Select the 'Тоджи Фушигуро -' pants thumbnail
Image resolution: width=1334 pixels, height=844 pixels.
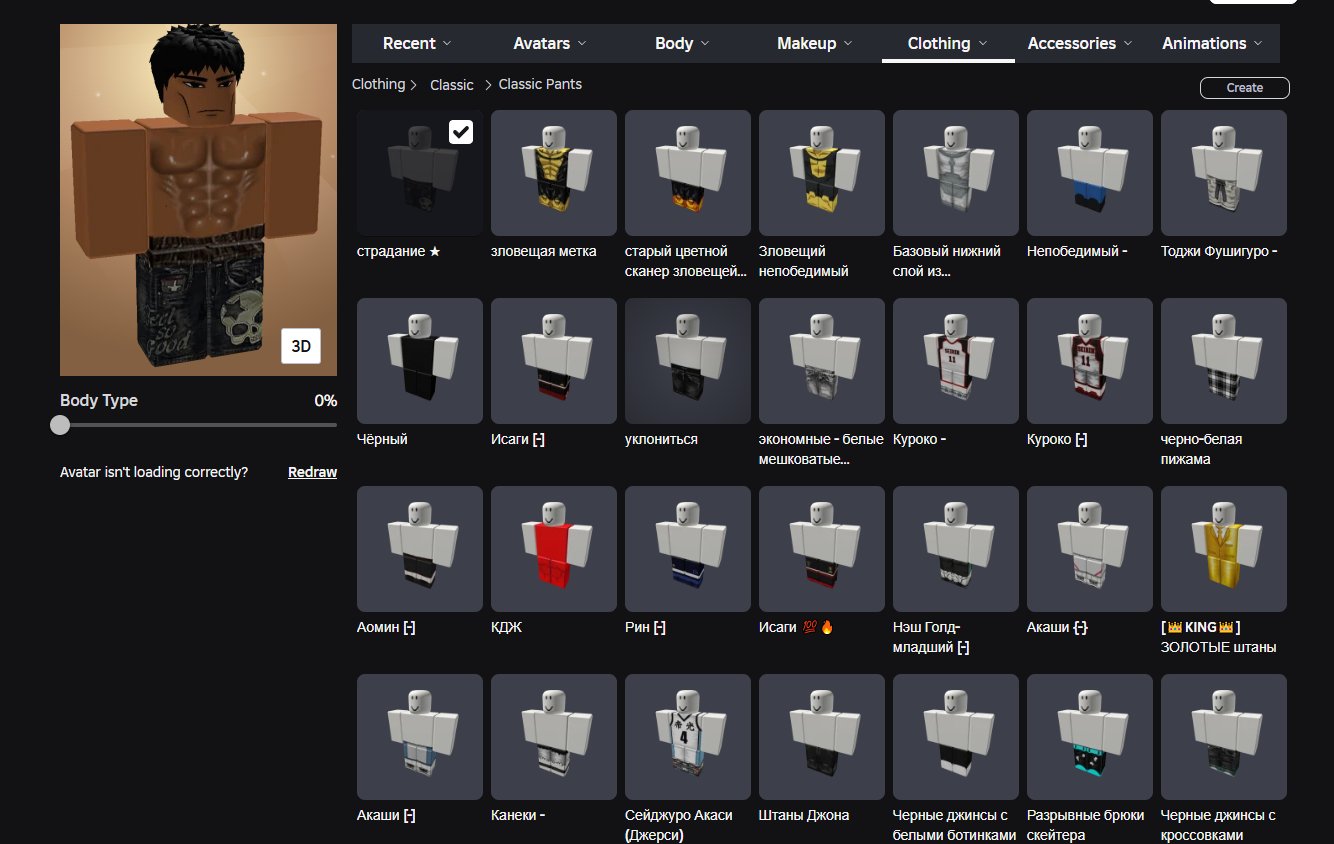pyautogui.click(x=1224, y=173)
